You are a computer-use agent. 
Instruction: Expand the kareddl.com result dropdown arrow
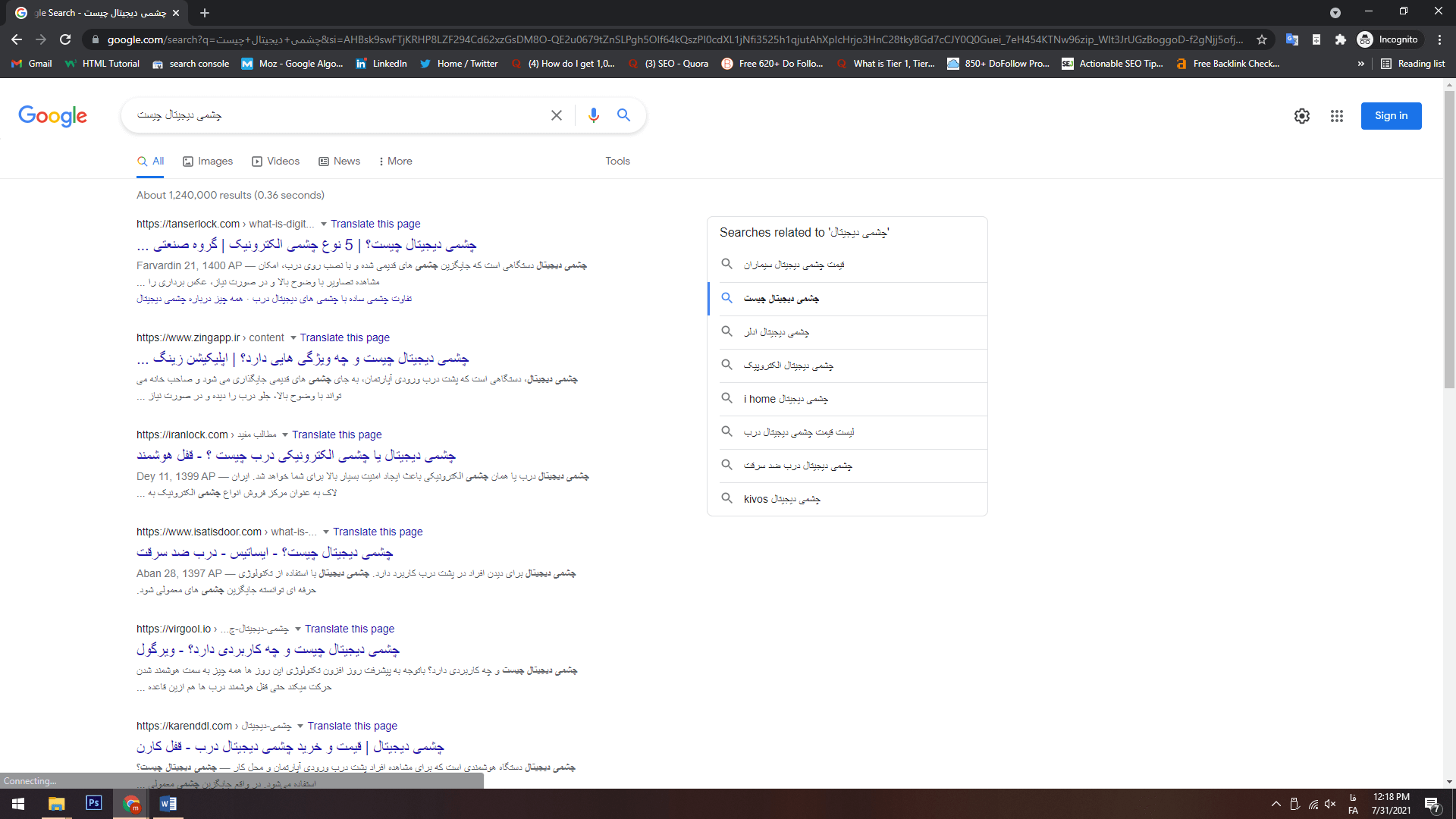tap(300, 726)
